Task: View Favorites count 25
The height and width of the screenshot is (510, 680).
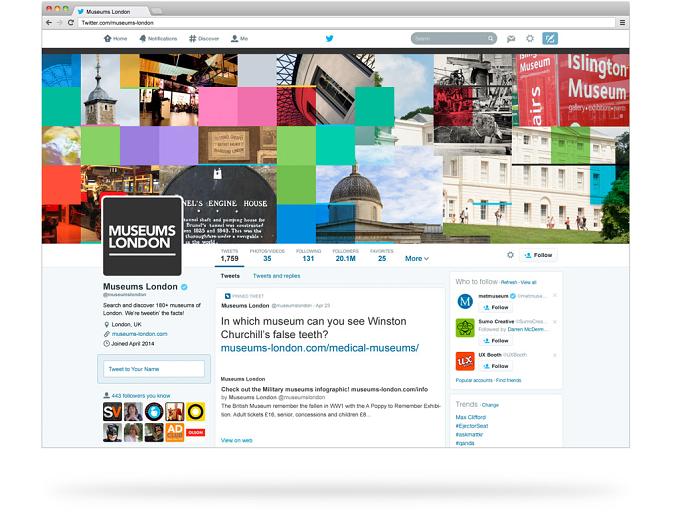Action: point(382,255)
